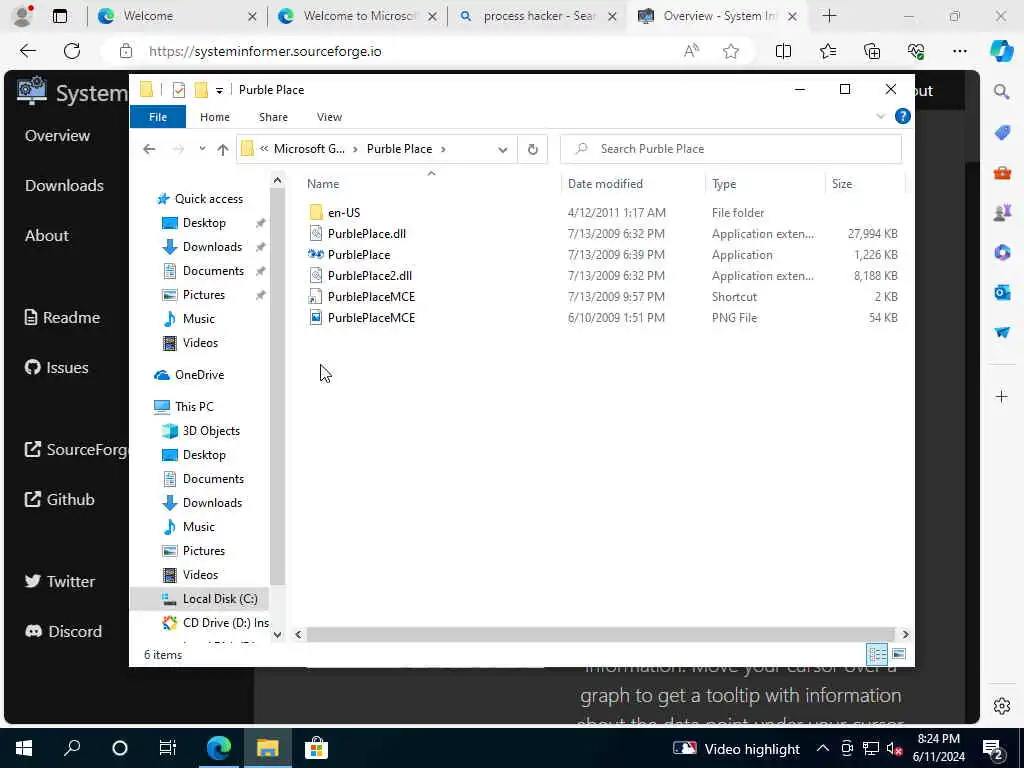Open Edge Copilot sidebar icon
Image resolution: width=1024 pixels, height=768 pixels.
(x=1001, y=51)
